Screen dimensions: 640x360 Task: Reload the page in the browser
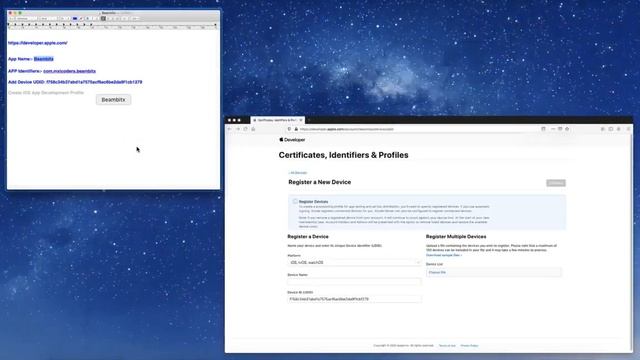pos(245,129)
